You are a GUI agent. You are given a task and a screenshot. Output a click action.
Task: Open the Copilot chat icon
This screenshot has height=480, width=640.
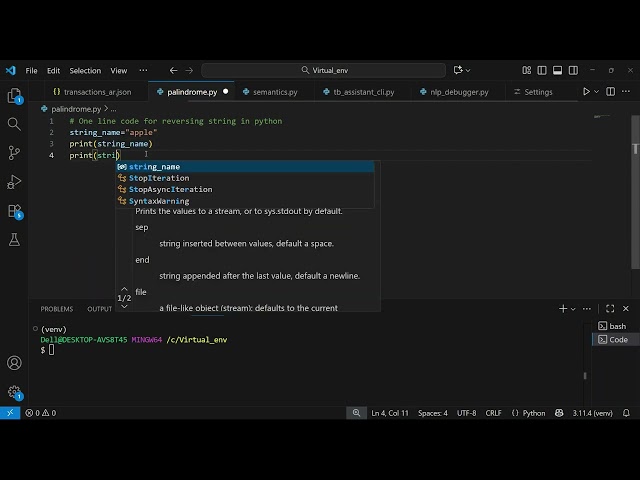pos(458,70)
